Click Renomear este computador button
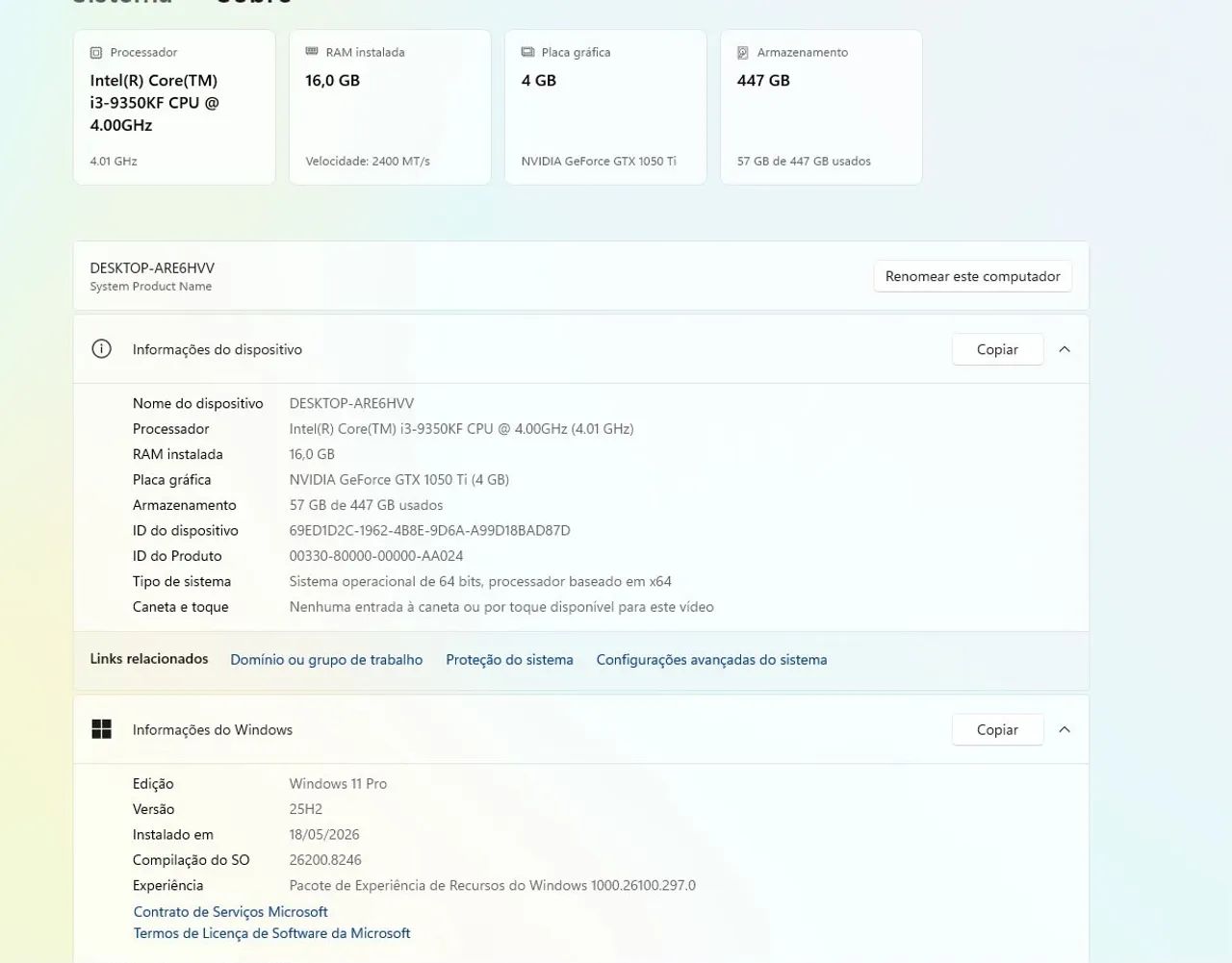The width and height of the screenshot is (1232, 963). tap(972, 276)
